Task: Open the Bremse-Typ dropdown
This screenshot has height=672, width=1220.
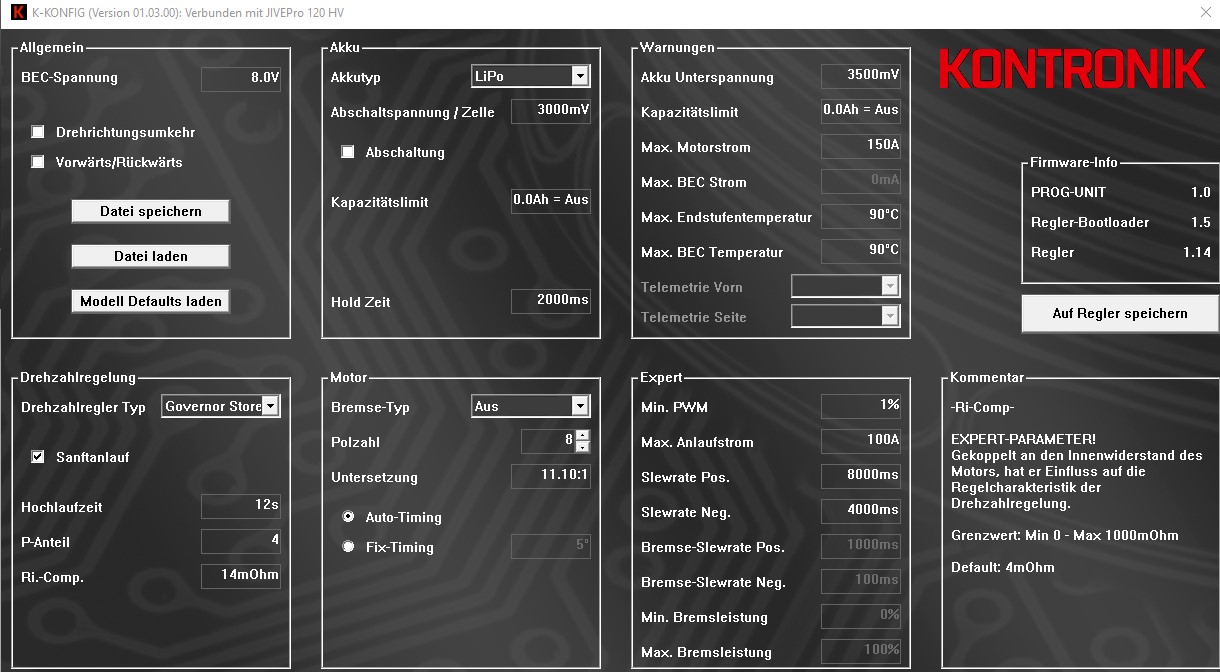Action: [x=580, y=407]
